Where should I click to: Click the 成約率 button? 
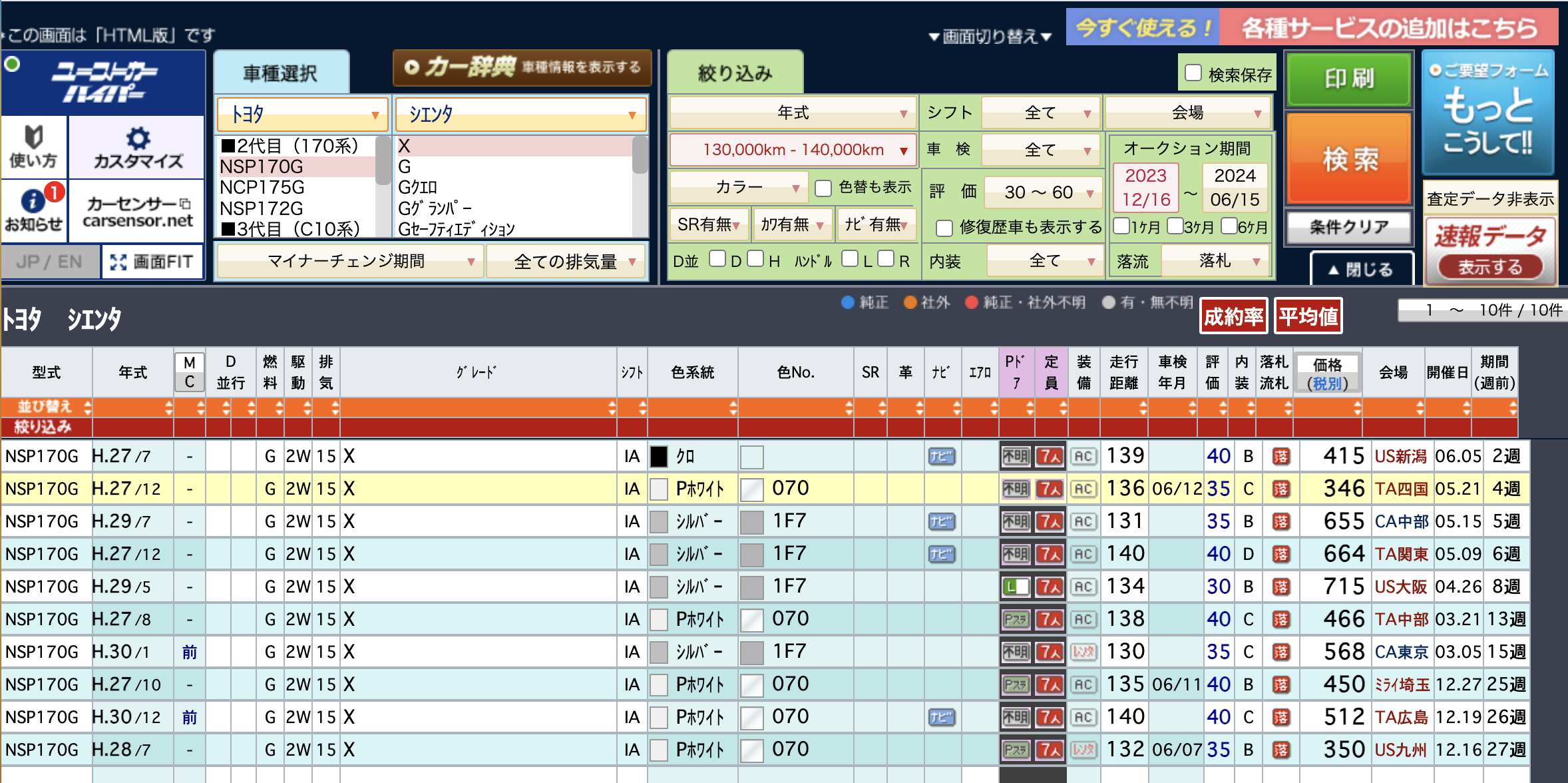1233,316
